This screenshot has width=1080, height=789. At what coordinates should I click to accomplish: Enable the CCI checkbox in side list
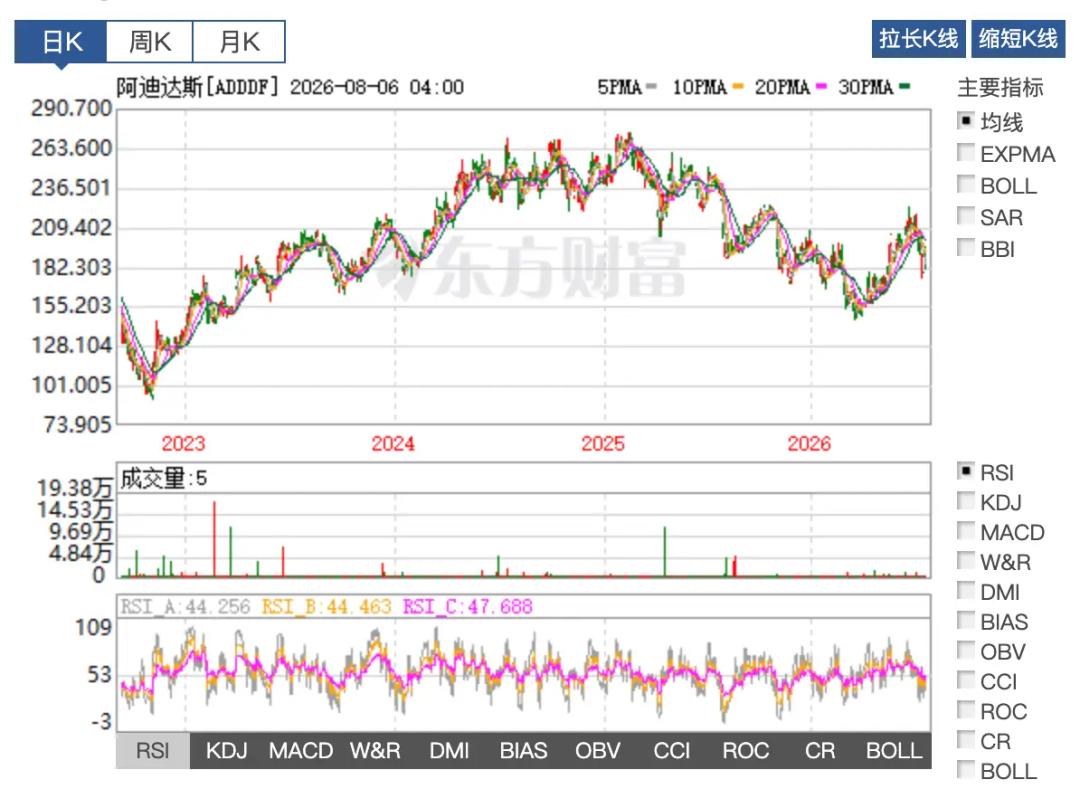click(x=966, y=681)
